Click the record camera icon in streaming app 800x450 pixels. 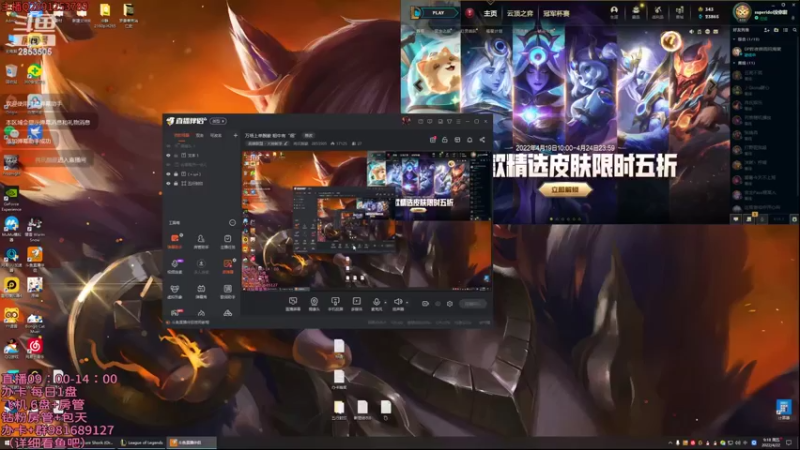pyautogui.click(x=425, y=304)
